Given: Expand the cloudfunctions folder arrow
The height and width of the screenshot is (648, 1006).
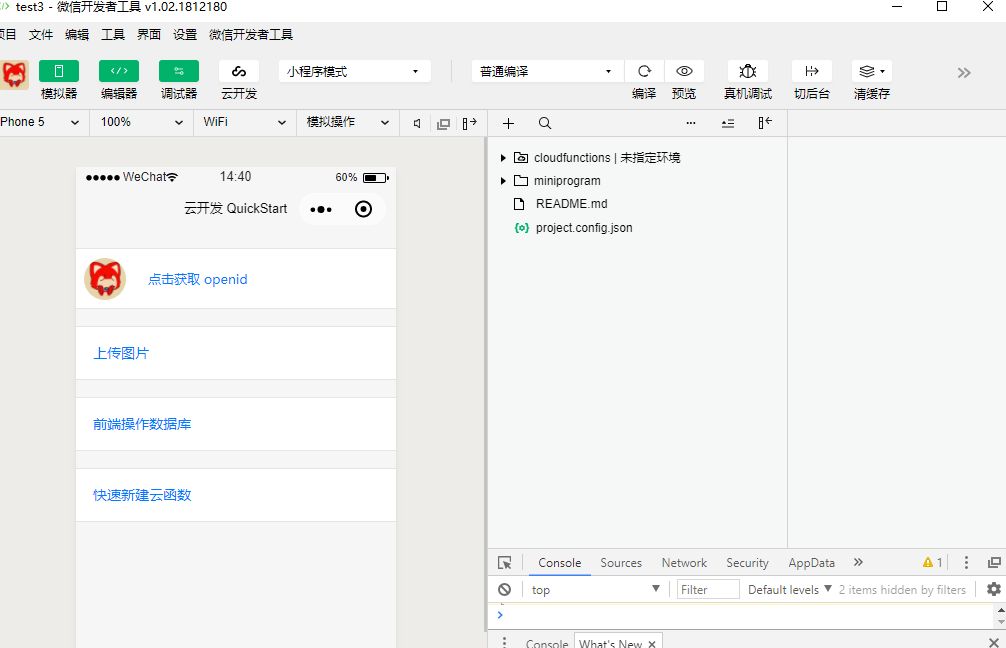Looking at the screenshot, I should tap(503, 158).
